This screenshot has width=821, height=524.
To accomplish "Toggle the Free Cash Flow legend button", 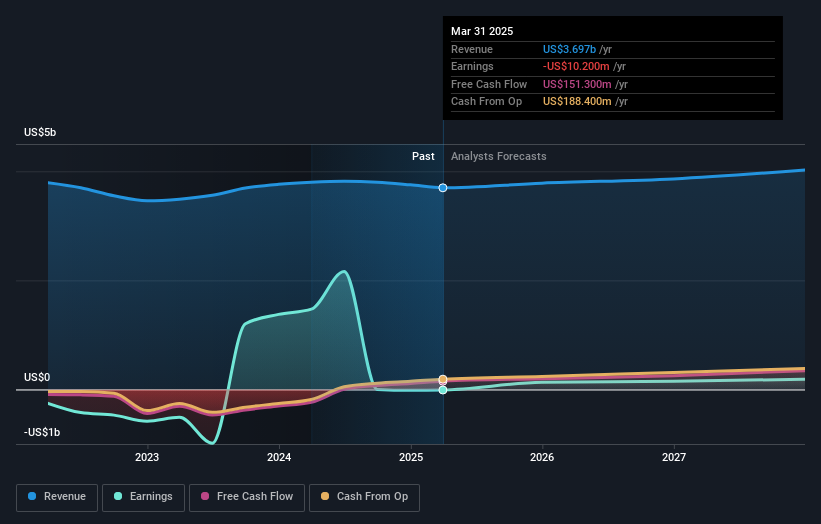I will coord(247,497).
